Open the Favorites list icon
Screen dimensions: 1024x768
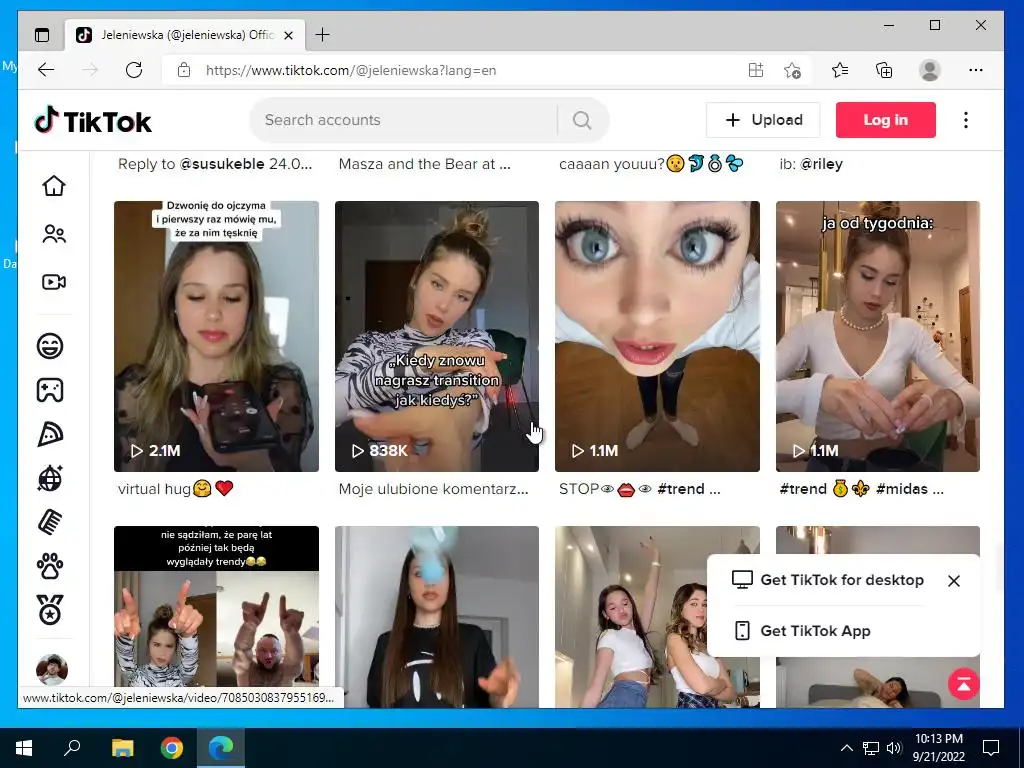[840, 70]
